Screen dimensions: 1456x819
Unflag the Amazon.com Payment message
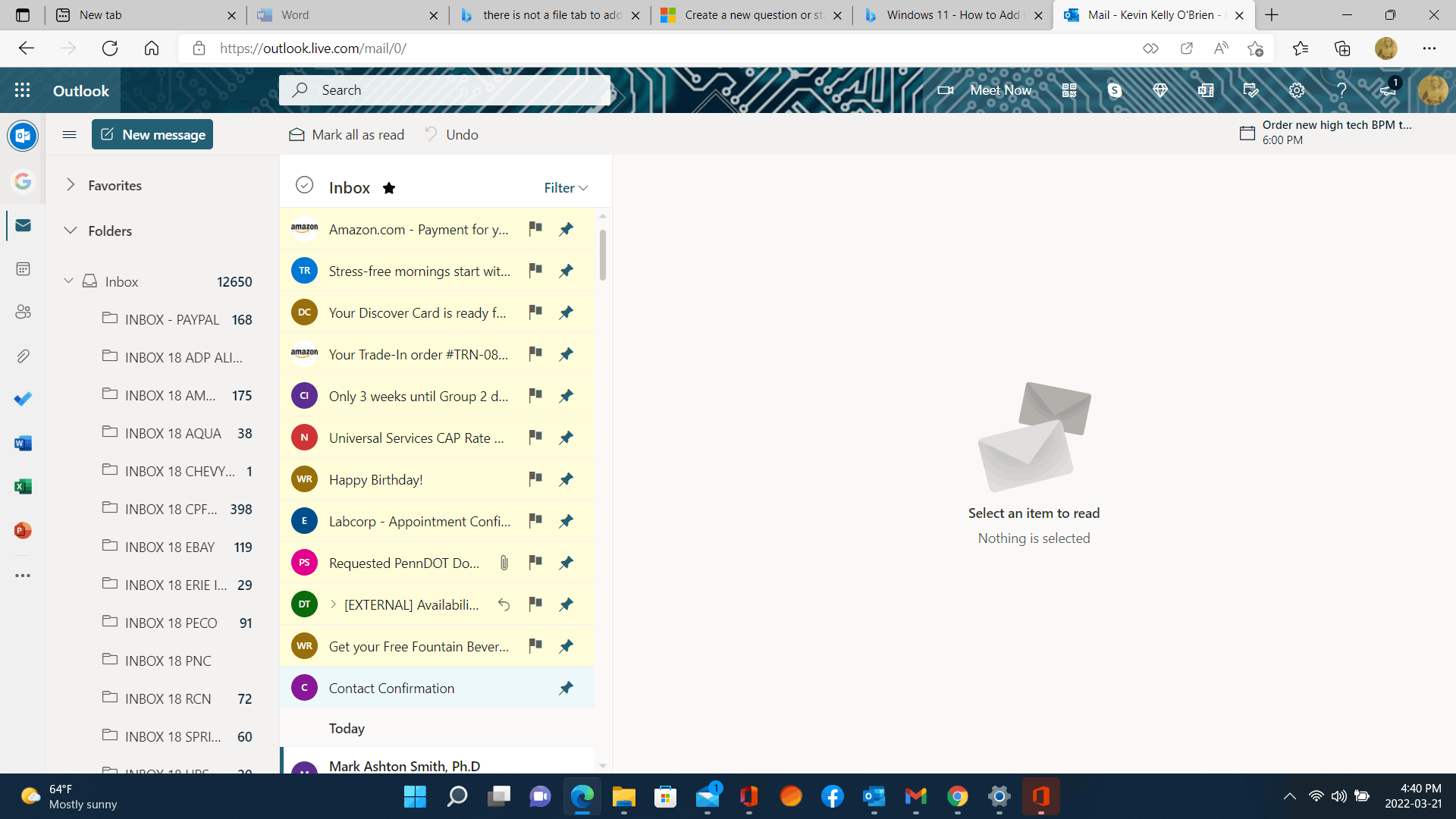pyautogui.click(x=535, y=228)
